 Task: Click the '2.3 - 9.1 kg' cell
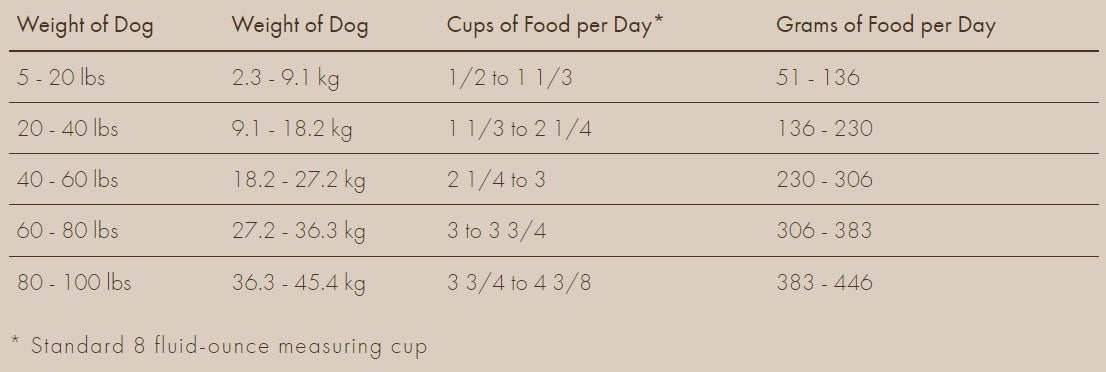[286, 78]
